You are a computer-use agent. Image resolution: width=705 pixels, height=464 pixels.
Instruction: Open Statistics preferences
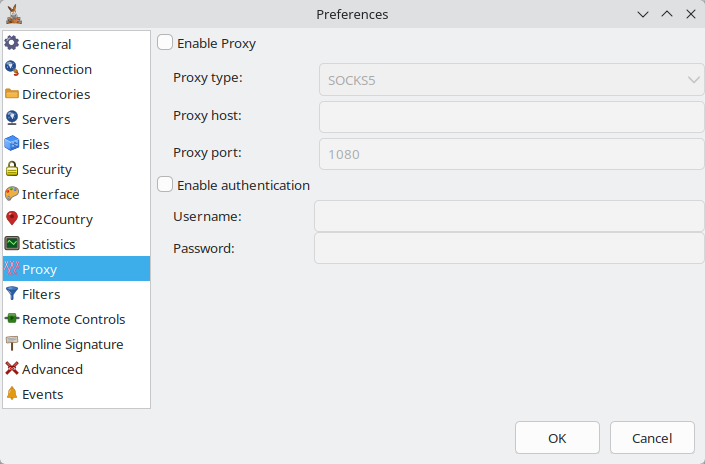coord(76,244)
